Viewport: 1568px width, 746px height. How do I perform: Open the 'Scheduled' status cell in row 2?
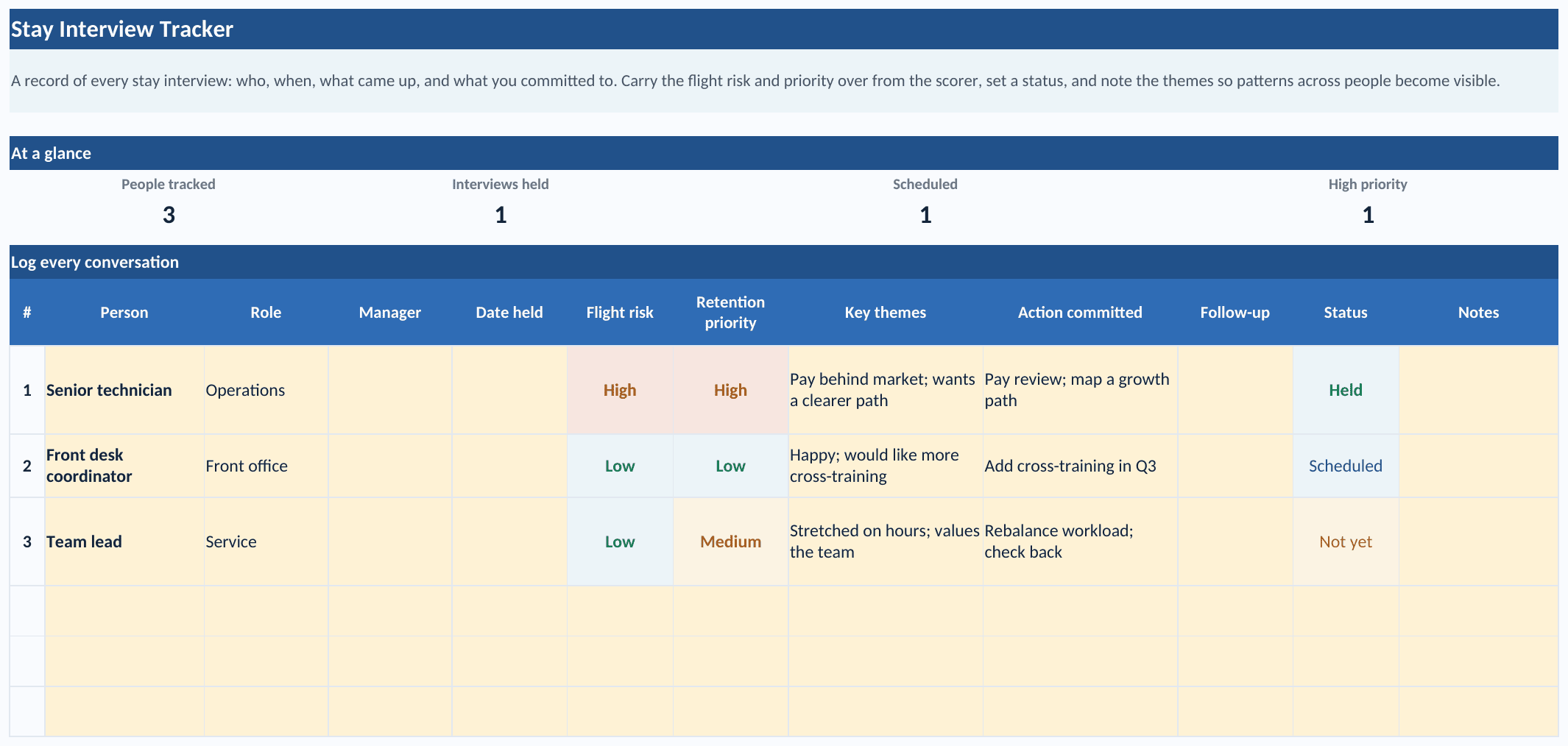click(1346, 466)
